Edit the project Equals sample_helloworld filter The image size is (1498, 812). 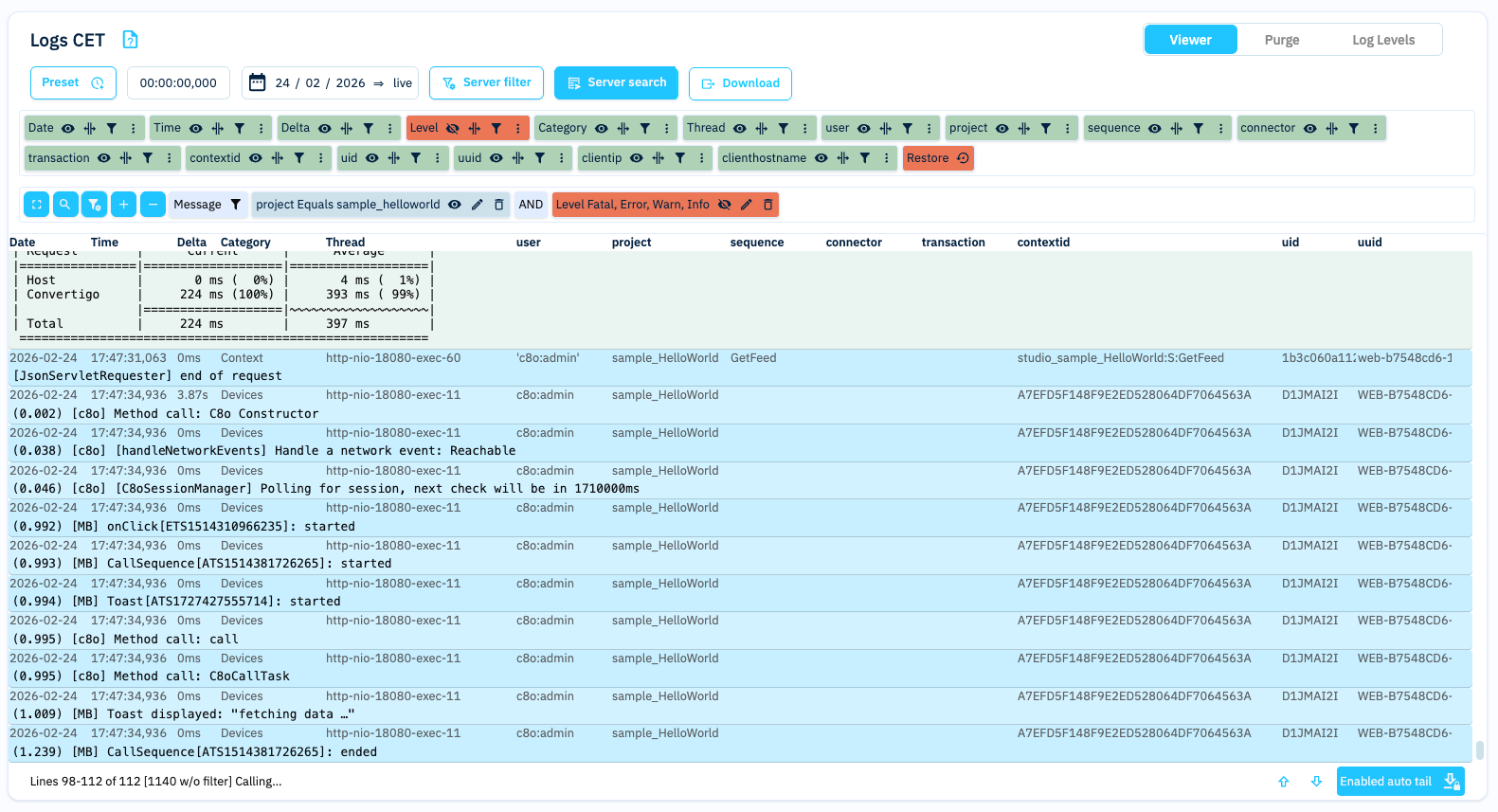[x=478, y=205]
